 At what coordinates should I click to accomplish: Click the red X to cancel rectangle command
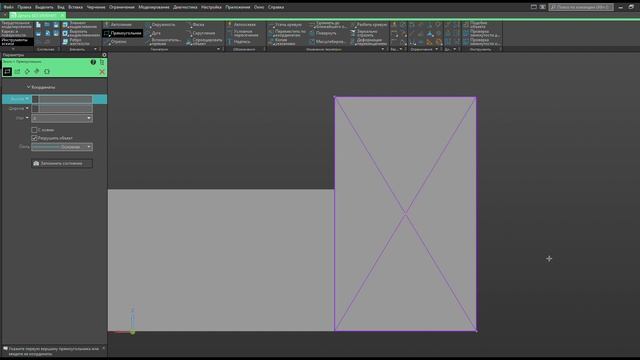click(x=102, y=72)
